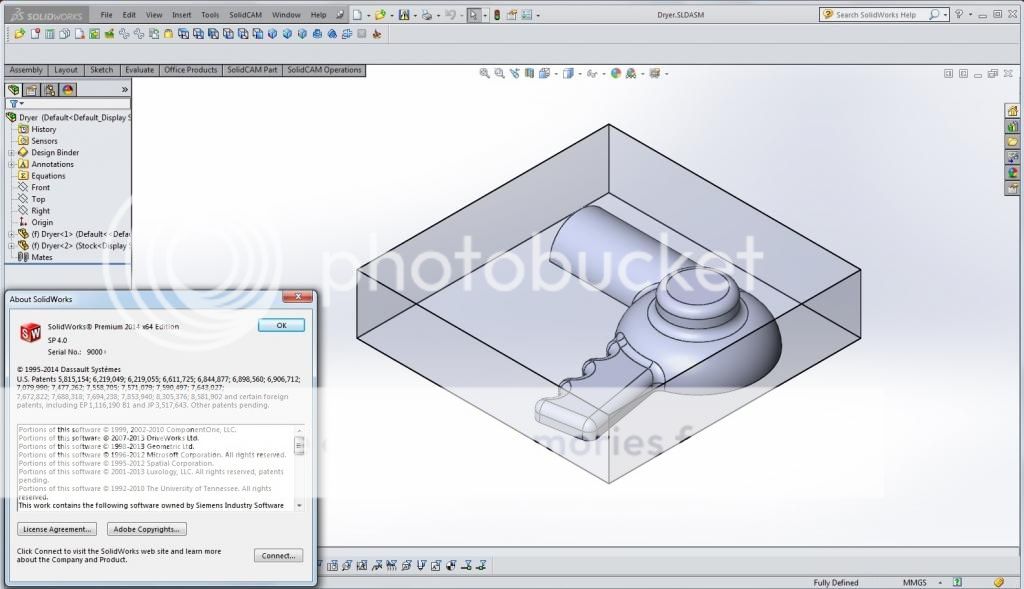Open a new document with the New icon
The height and width of the screenshot is (589, 1024).
tap(355, 14)
